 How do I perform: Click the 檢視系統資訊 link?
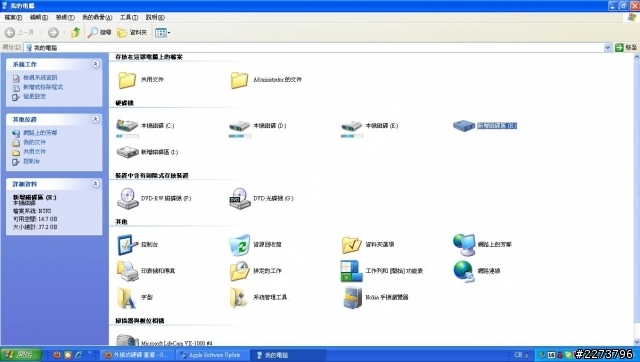(x=40, y=78)
